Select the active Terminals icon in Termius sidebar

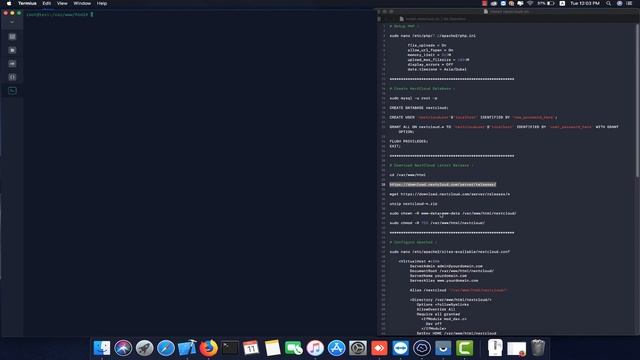(12, 91)
